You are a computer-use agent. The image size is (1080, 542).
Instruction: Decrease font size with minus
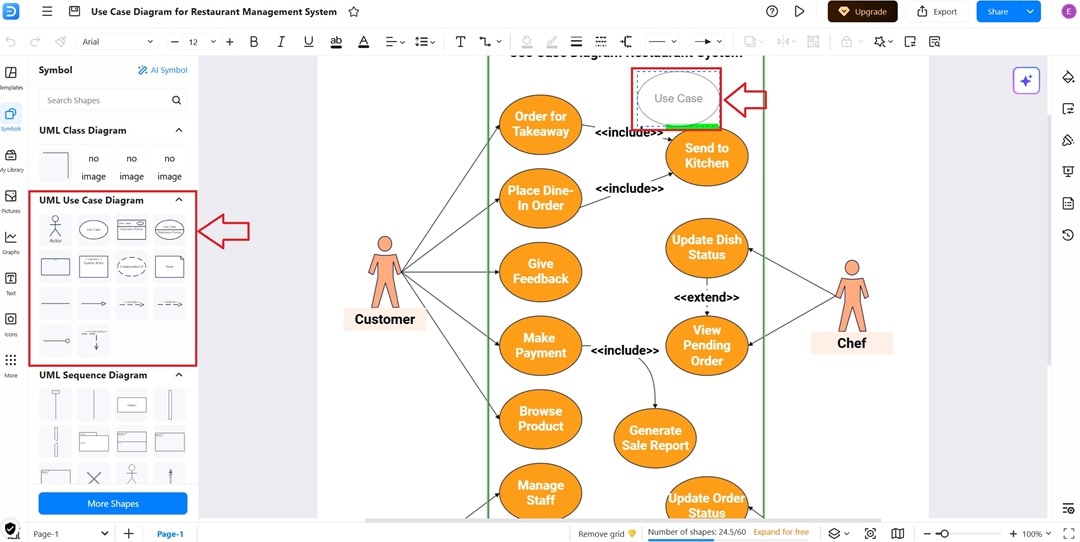coord(175,42)
